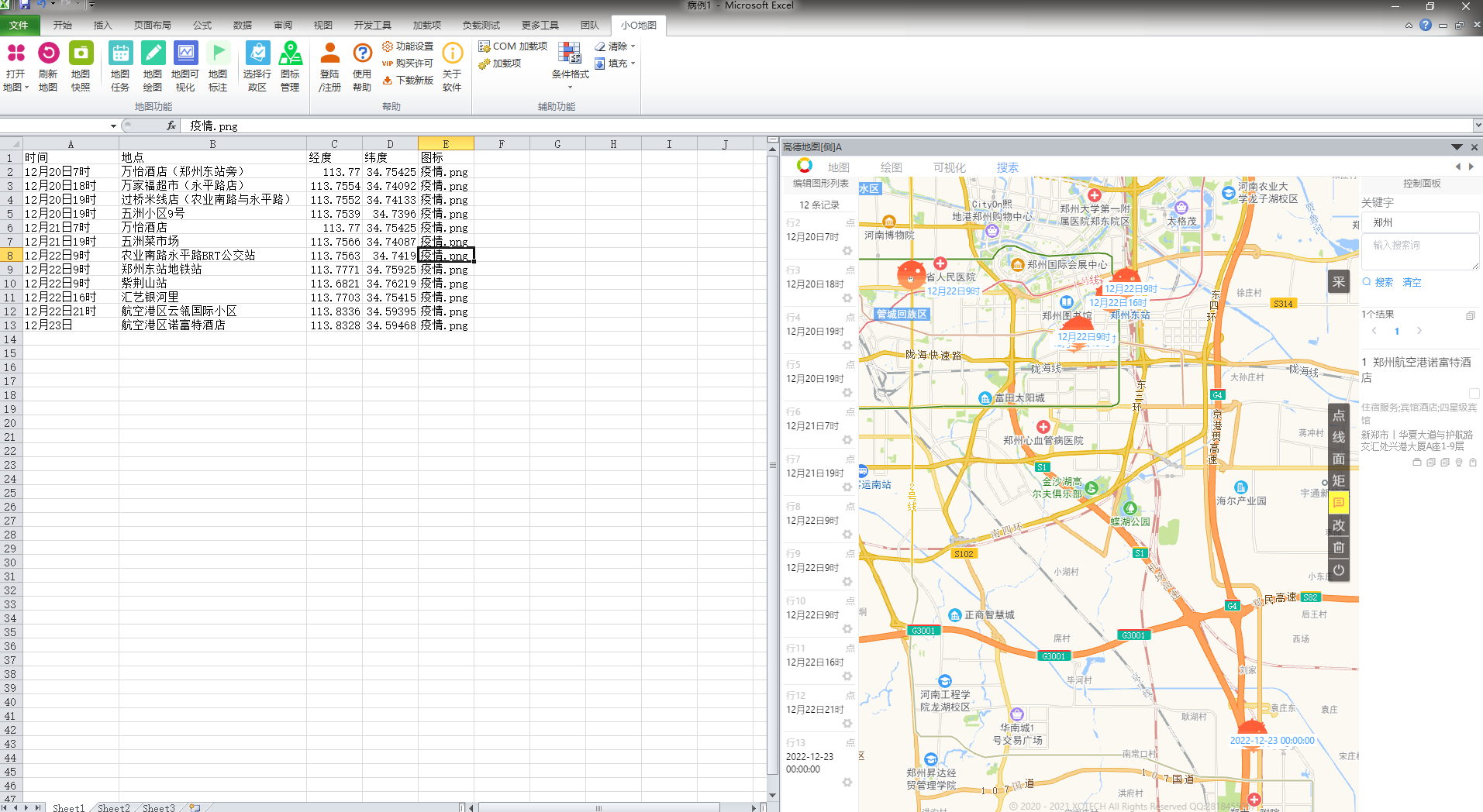Click the 地图任务 calendar icon
This screenshot has width=1483, height=812.
[x=120, y=54]
